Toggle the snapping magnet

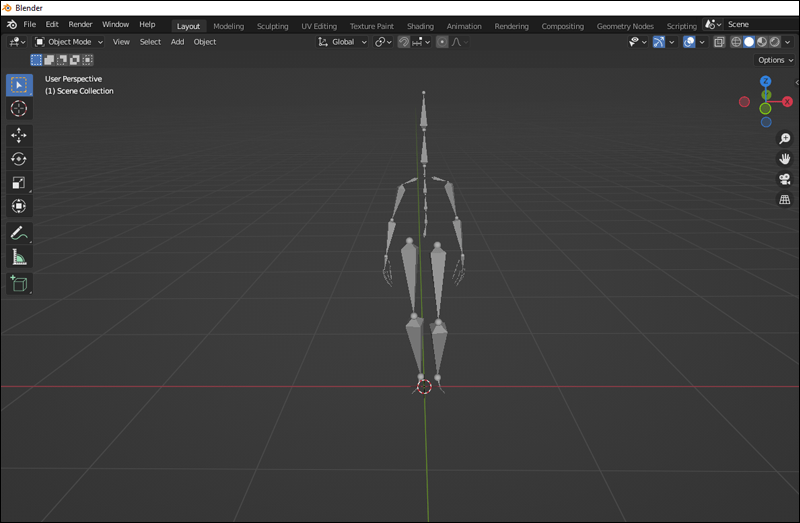tap(404, 42)
